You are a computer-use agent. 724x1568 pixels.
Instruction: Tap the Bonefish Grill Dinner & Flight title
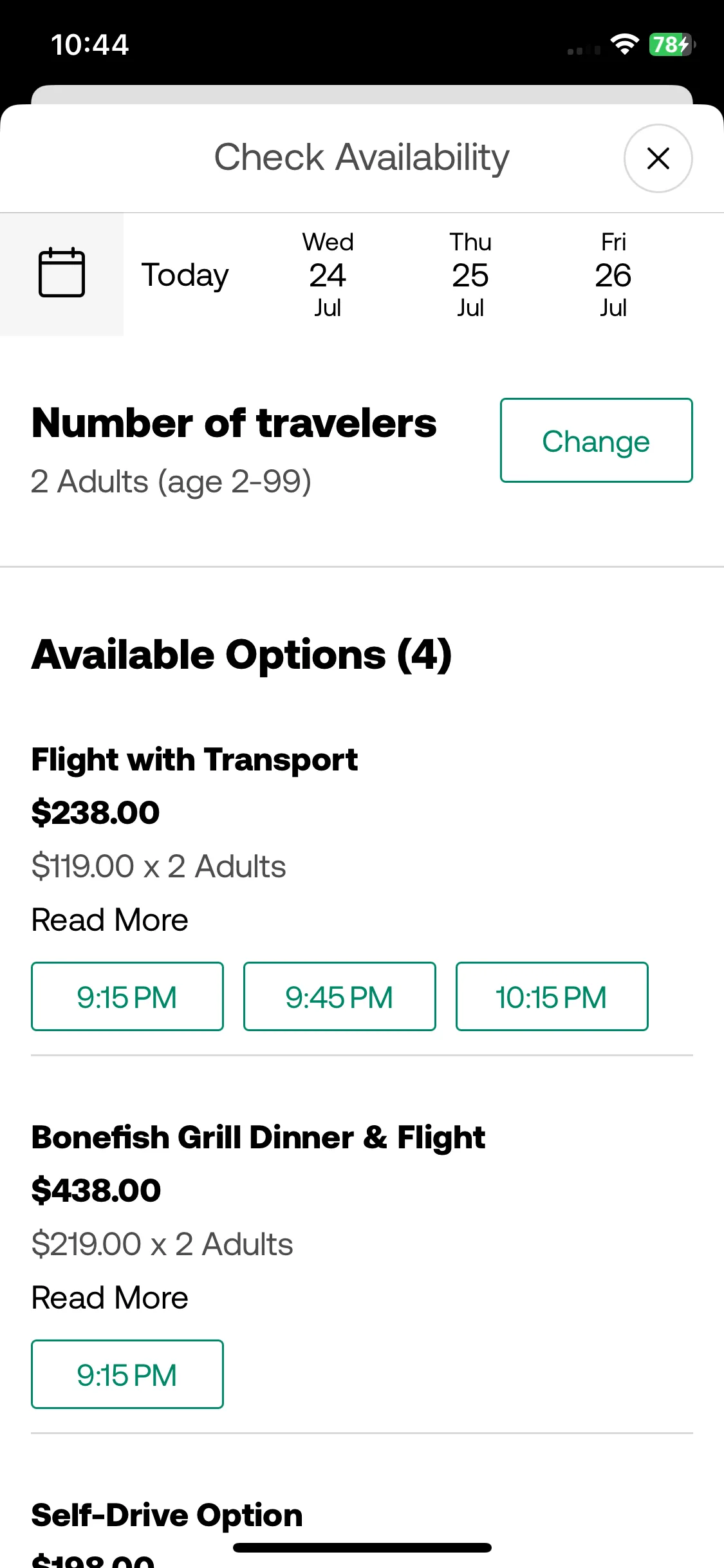click(x=258, y=1137)
